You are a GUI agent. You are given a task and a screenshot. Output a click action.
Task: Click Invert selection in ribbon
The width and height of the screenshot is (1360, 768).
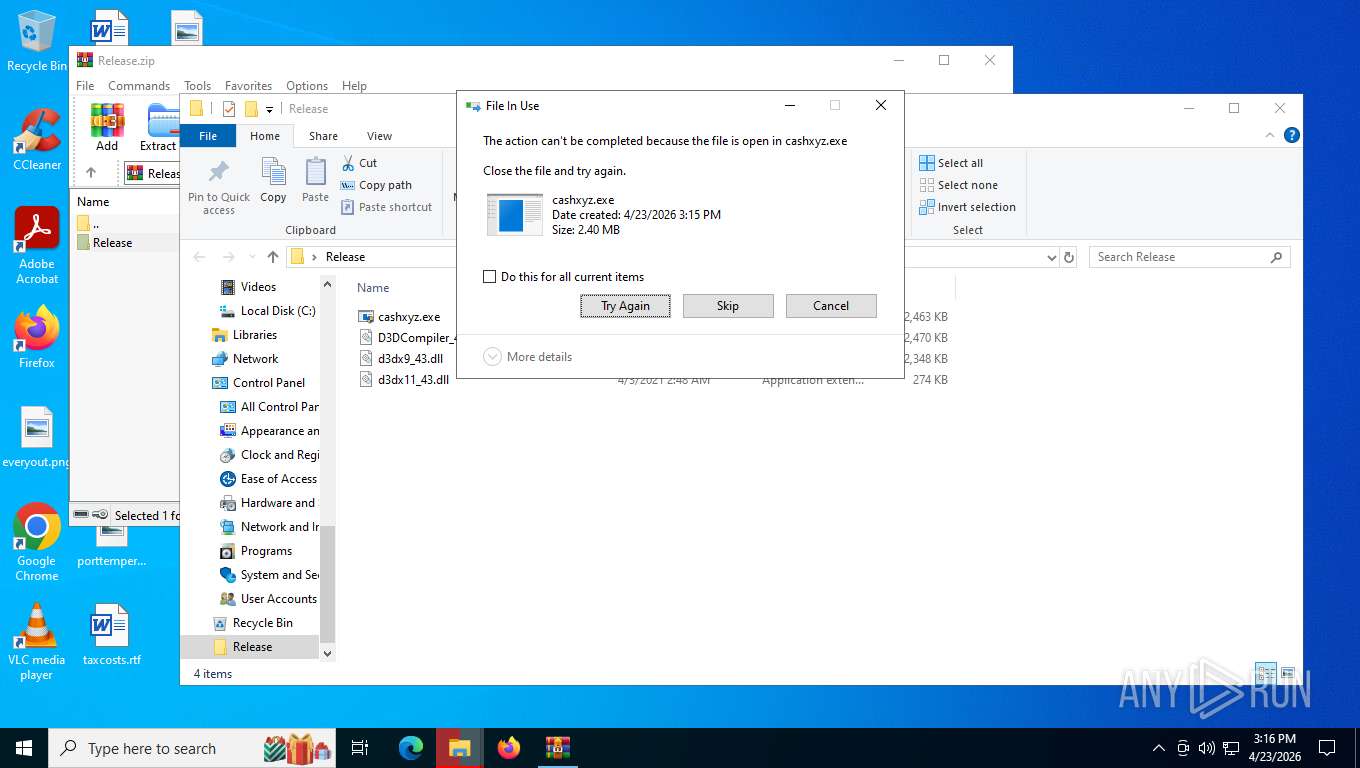(967, 207)
